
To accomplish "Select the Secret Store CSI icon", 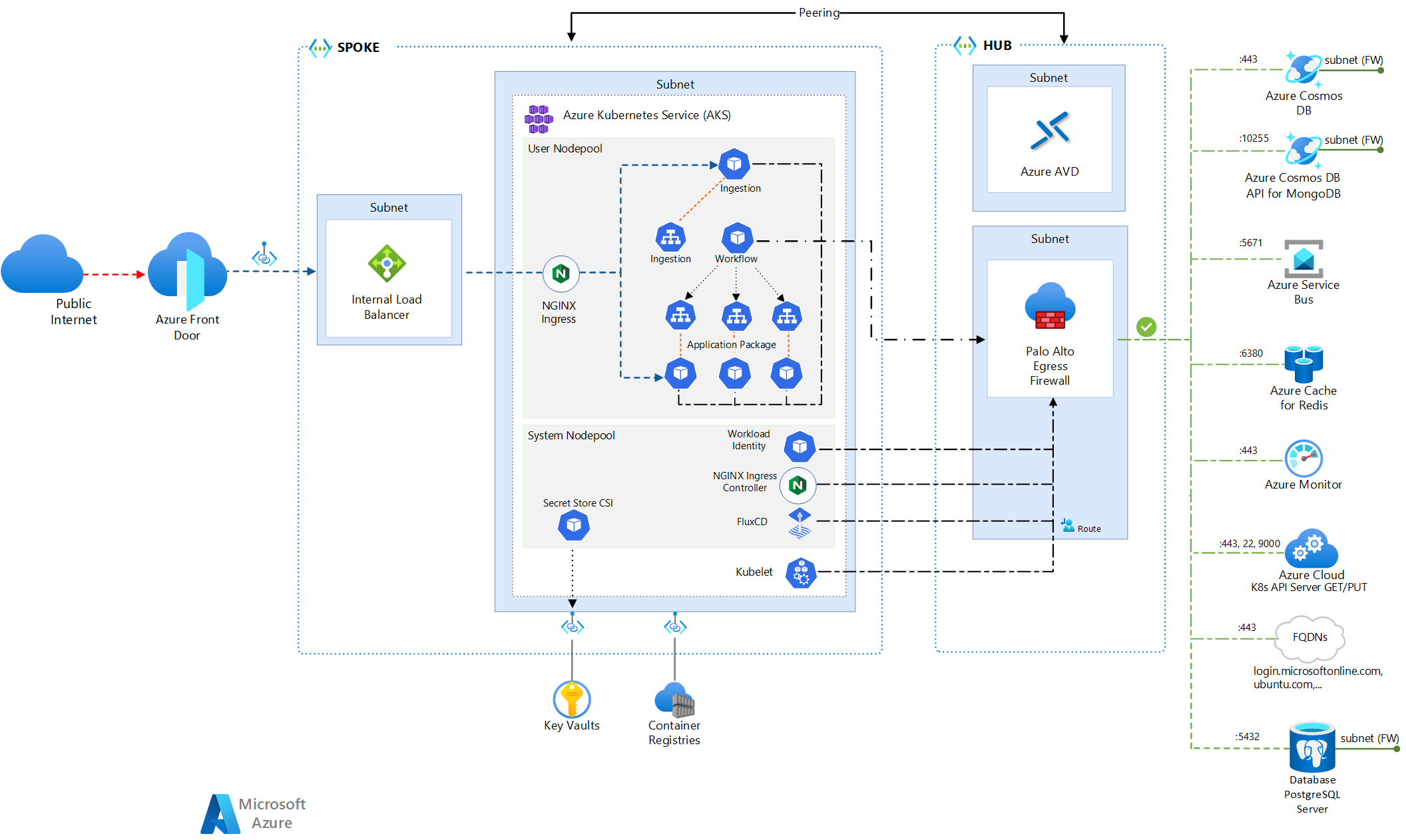I will coord(574,525).
